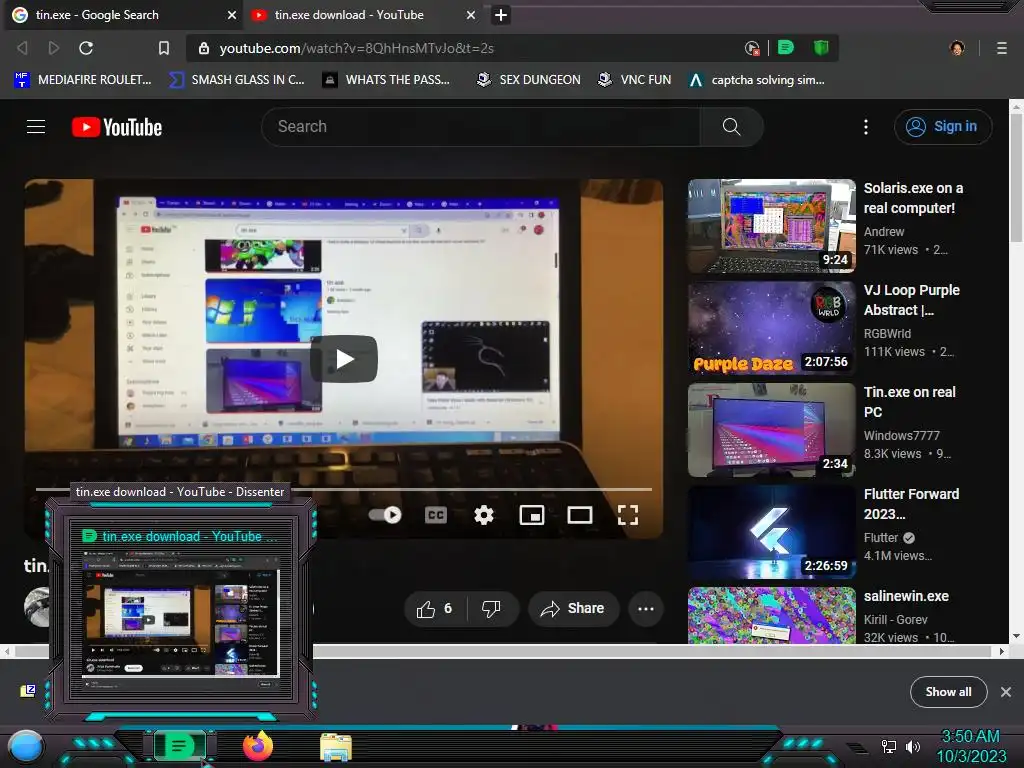This screenshot has width=1024, height=768.
Task: Toggle closed captions CC button
Action: (x=436, y=515)
